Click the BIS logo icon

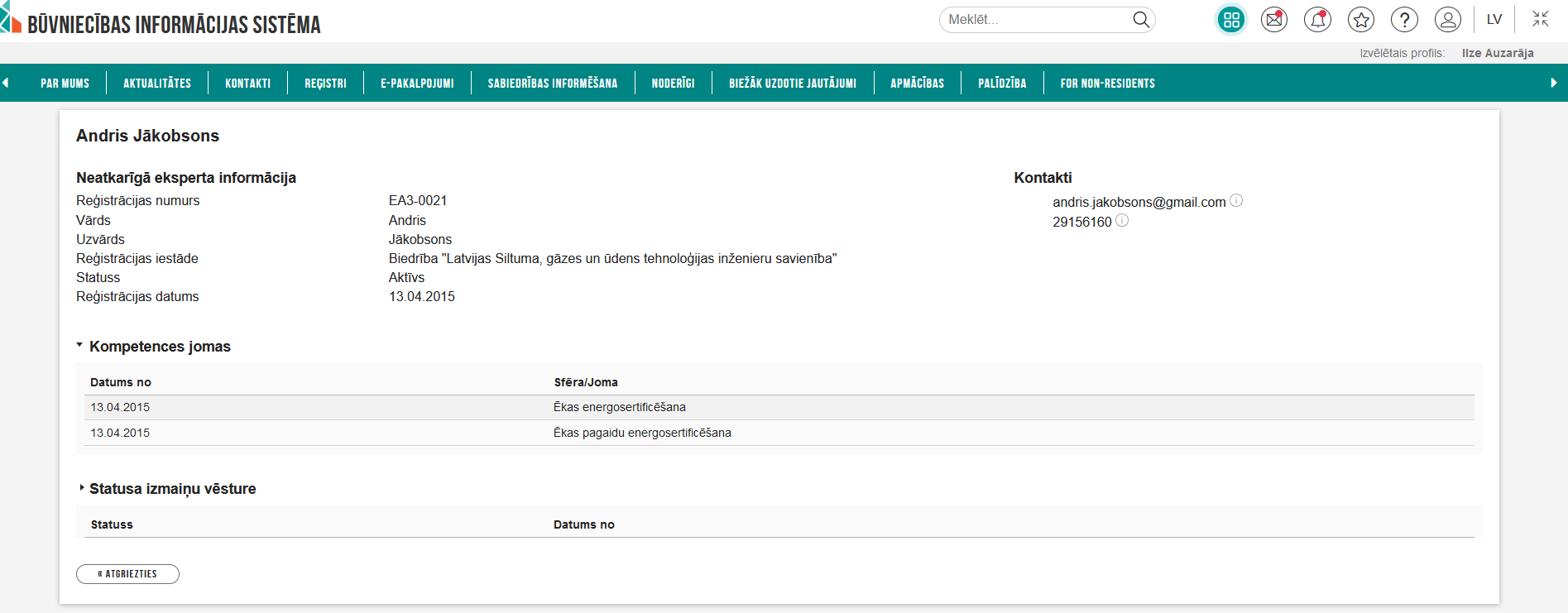[11, 18]
